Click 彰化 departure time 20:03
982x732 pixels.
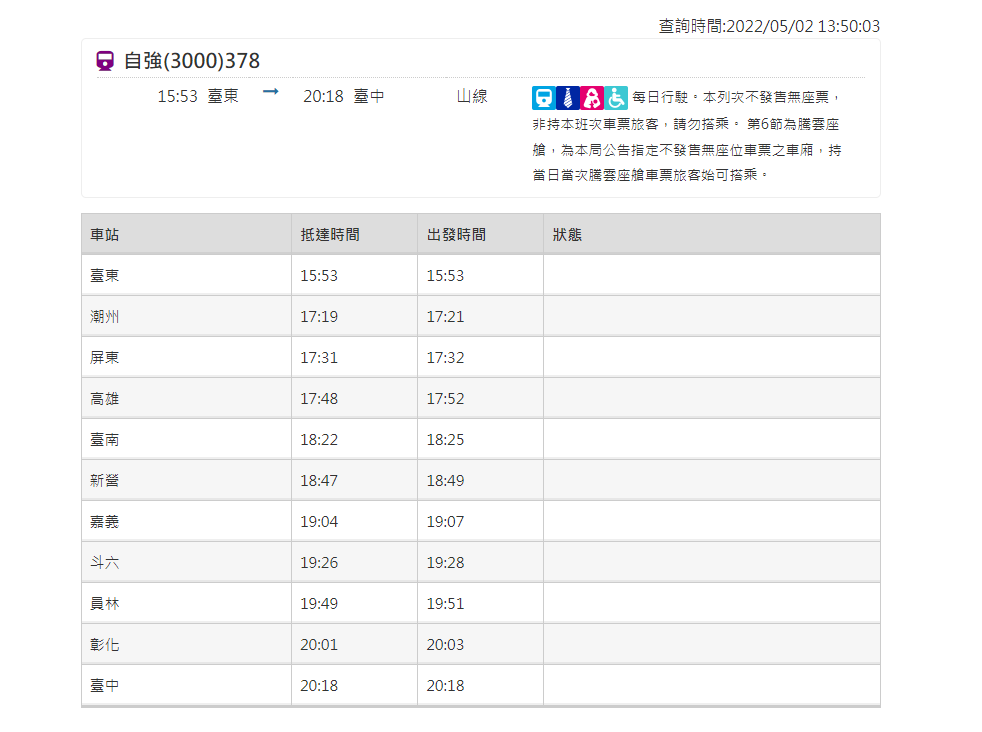tap(445, 645)
